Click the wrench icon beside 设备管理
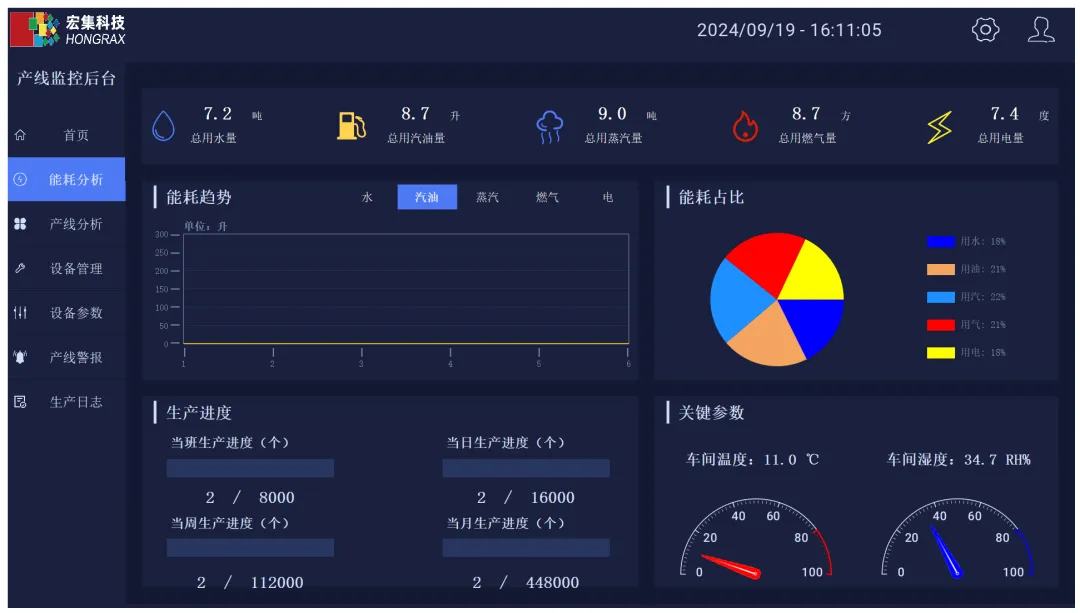 point(21,268)
